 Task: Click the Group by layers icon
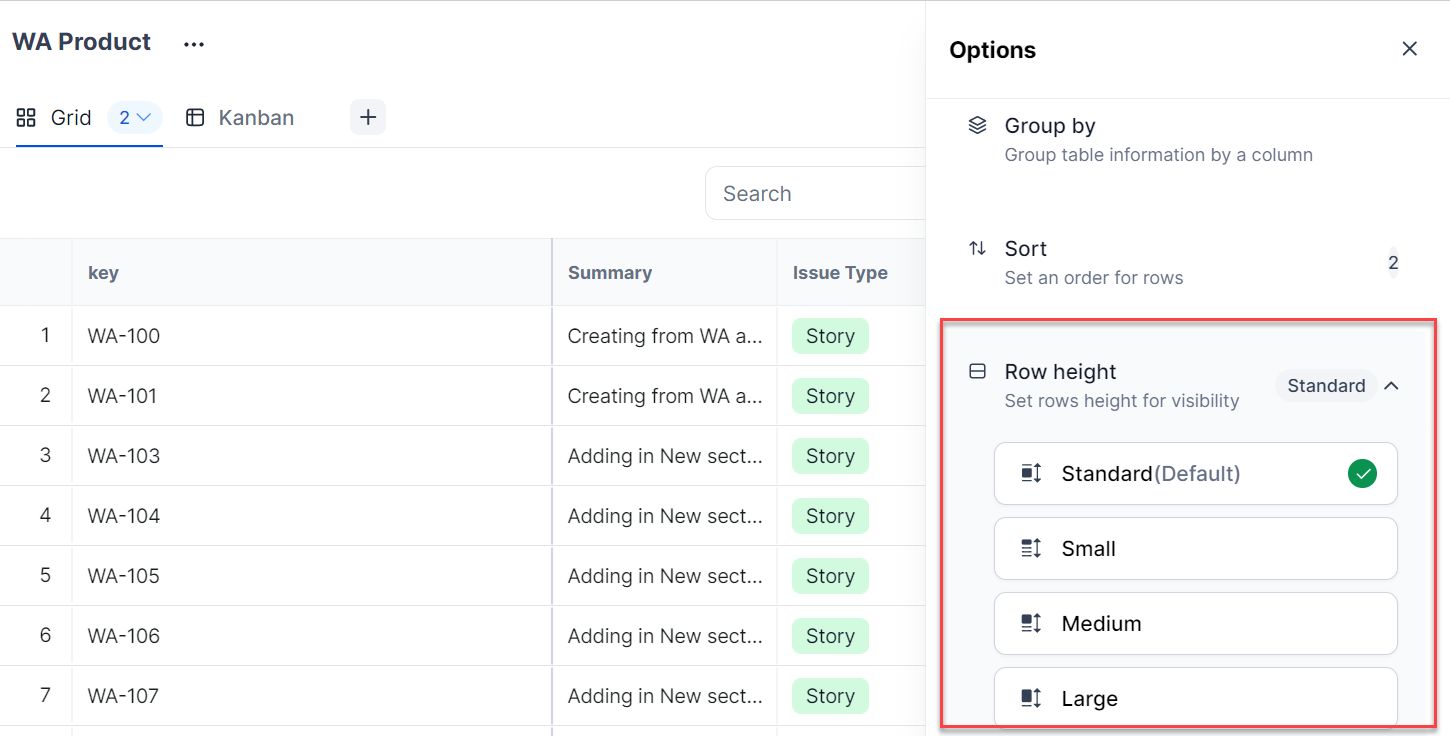pos(977,126)
